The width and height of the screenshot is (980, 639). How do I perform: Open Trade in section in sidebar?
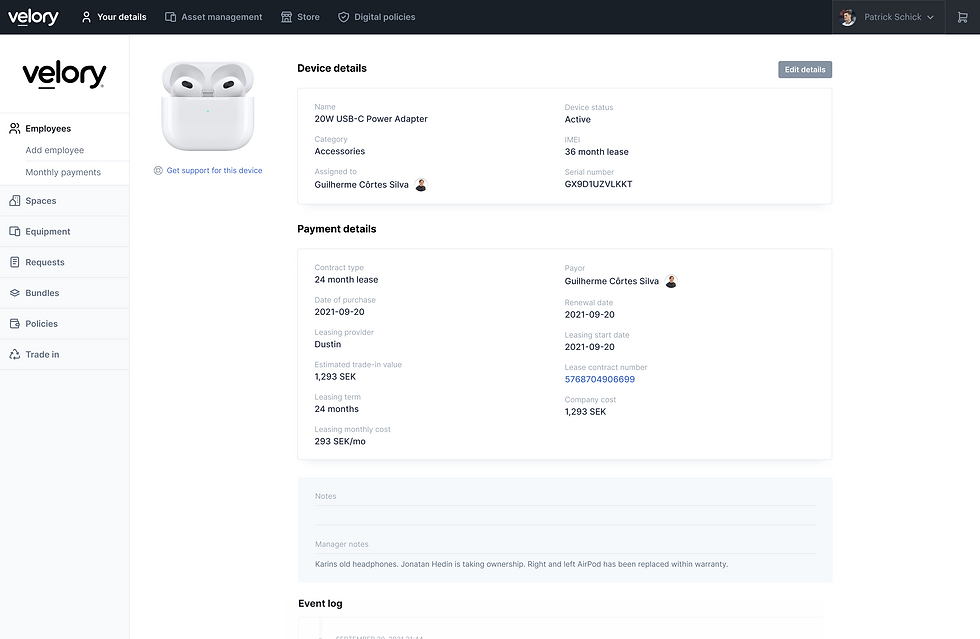pos(64,354)
